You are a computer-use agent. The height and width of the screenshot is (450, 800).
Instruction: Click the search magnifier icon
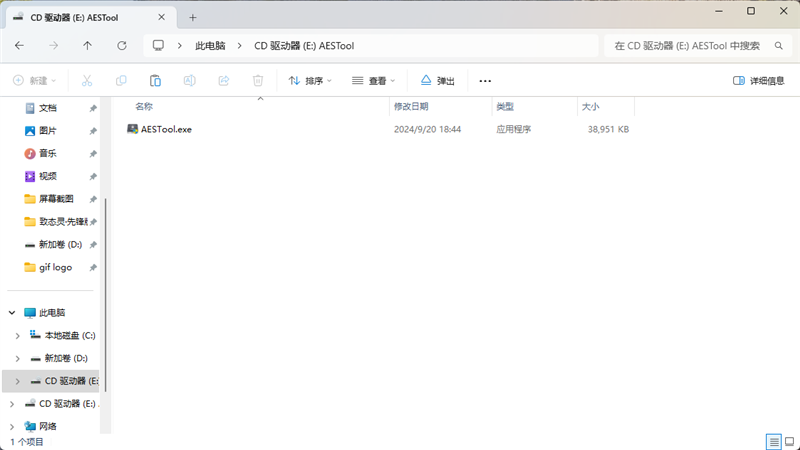click(779, 46)
